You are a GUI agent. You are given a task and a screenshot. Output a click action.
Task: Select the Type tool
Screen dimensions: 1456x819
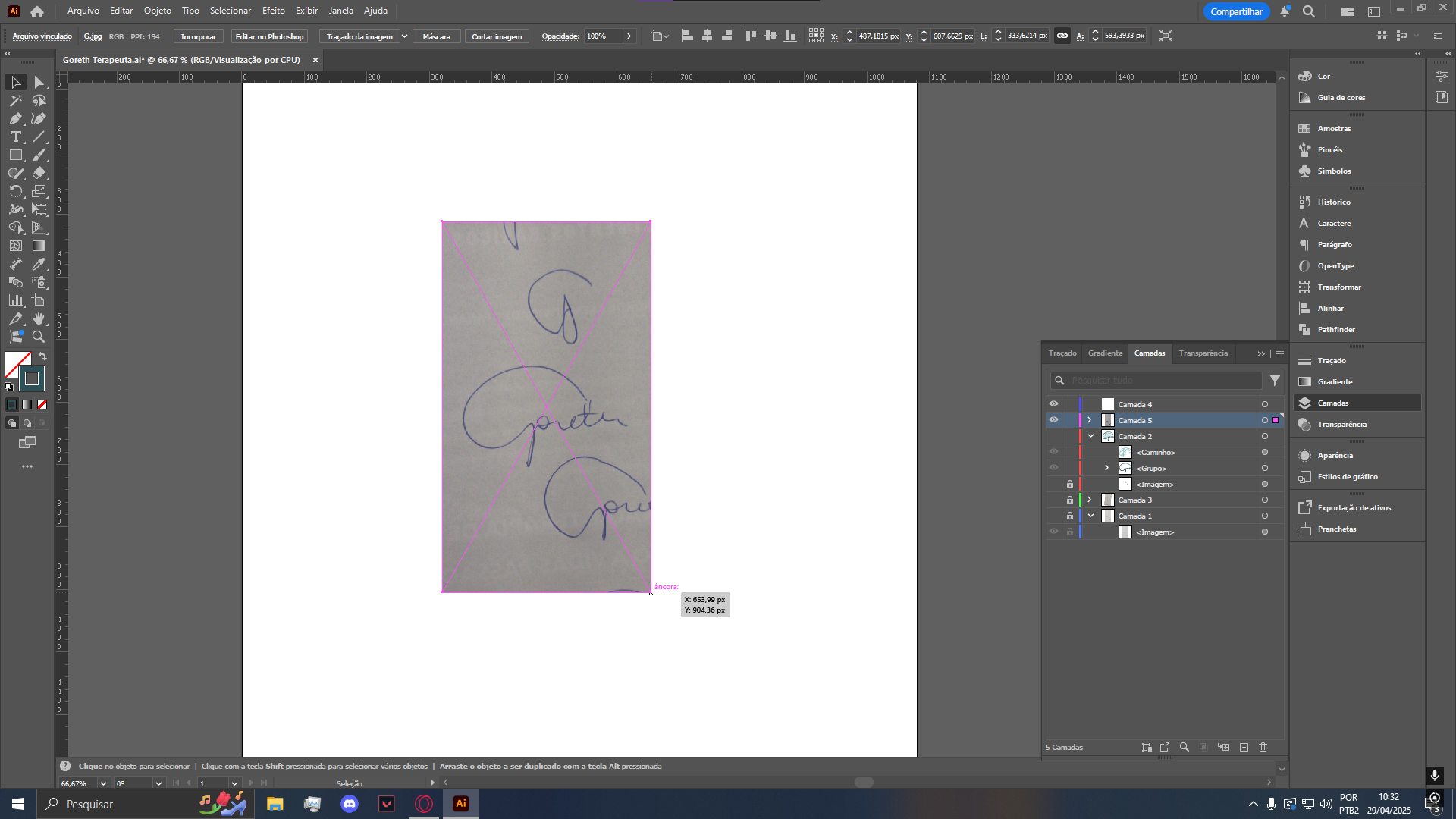(15, 136)
